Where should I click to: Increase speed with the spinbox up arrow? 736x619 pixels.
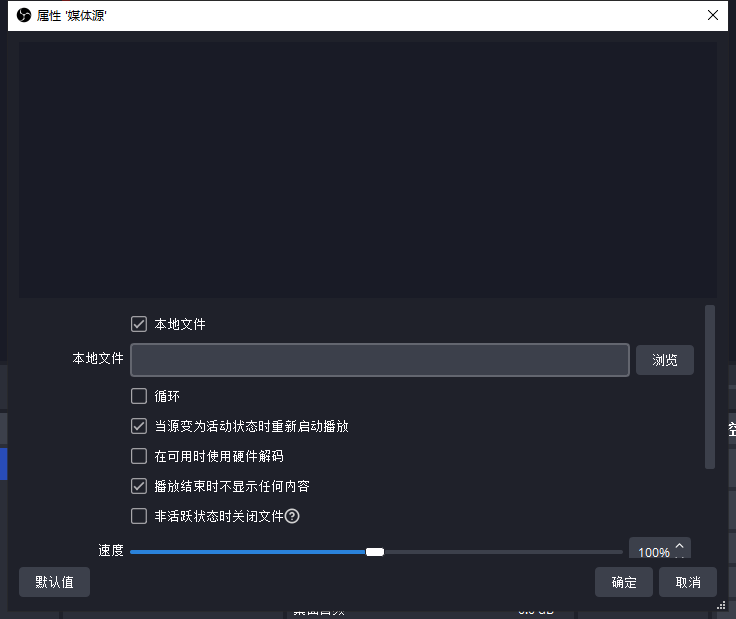(x=680, y=546)
